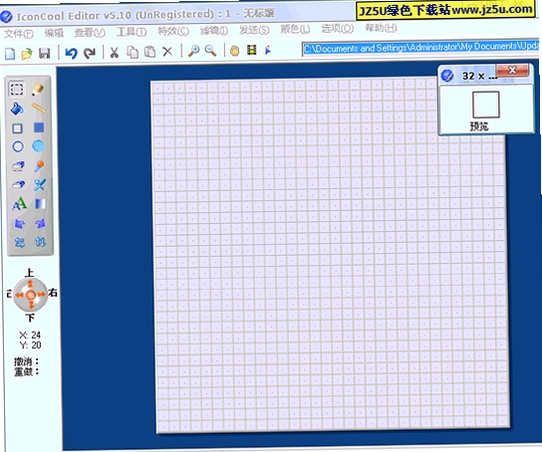
Task: Click the zoom in magnifier icon
Action: [x=193, y=51]
